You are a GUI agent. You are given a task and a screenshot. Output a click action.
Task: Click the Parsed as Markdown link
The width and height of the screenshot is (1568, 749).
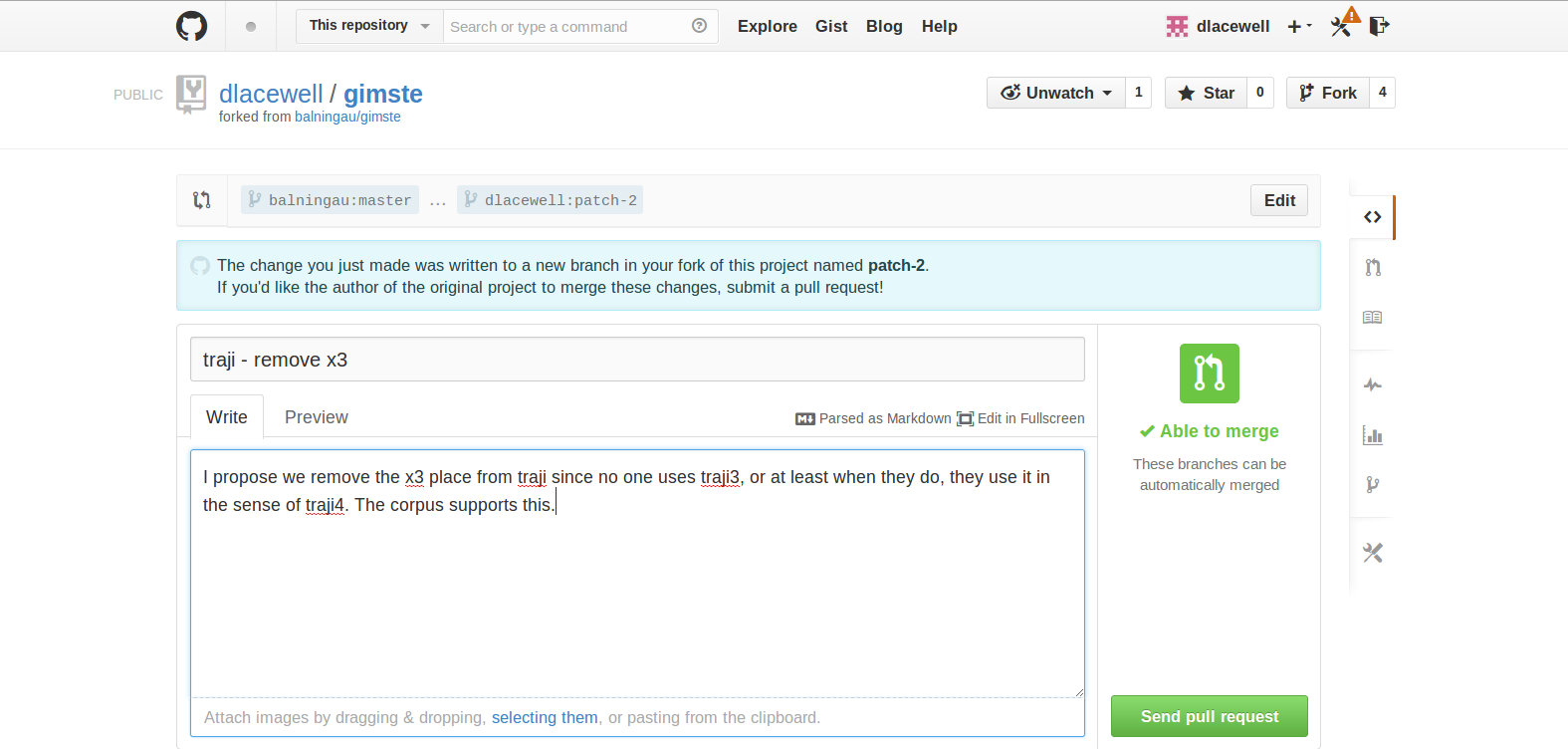tap(885, 418)
